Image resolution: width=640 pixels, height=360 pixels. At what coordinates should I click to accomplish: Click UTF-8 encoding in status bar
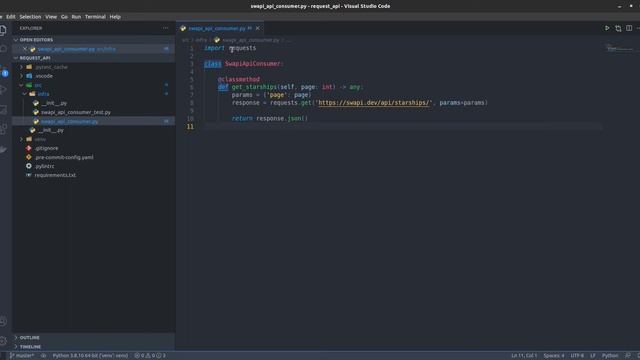pyautogui.click(x=577, y=356)
